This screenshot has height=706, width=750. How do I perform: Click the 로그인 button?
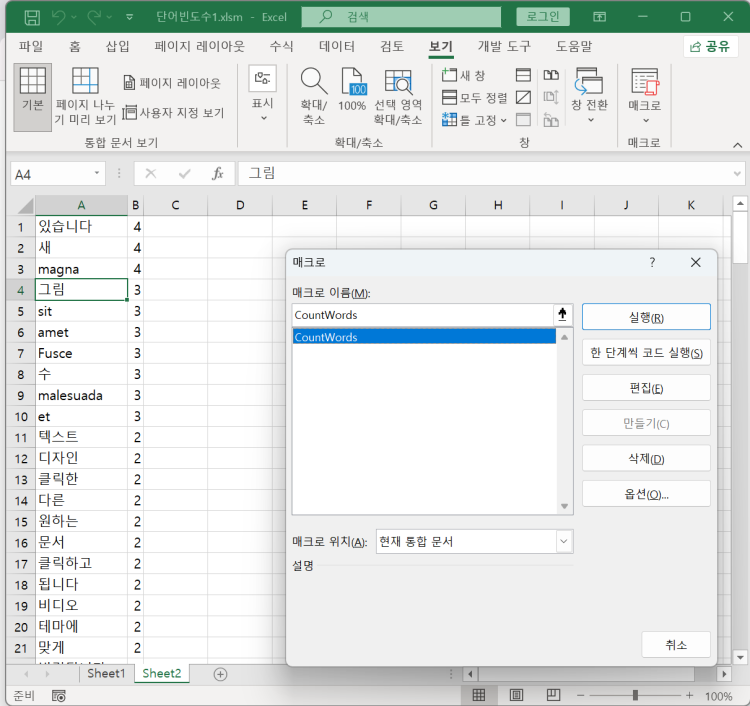click(543, 17)
